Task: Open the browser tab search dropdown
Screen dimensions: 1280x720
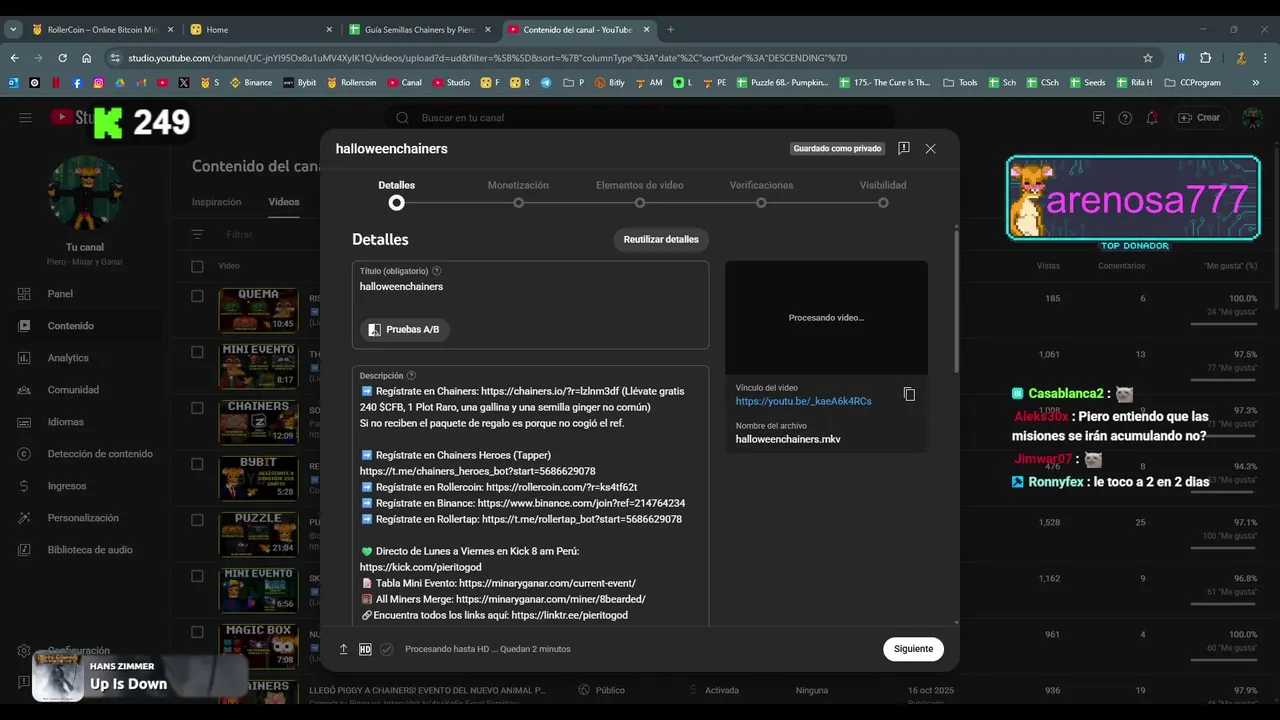Action: (x=13, y=30)
